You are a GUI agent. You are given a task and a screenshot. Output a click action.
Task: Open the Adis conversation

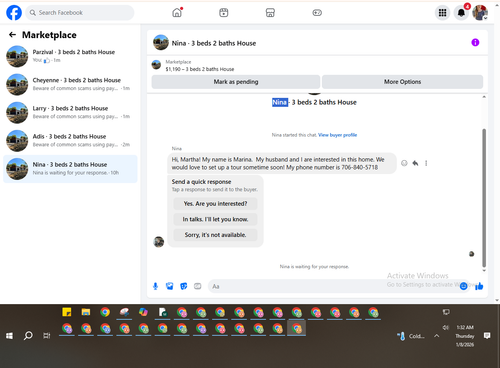[x=70, y=140]
